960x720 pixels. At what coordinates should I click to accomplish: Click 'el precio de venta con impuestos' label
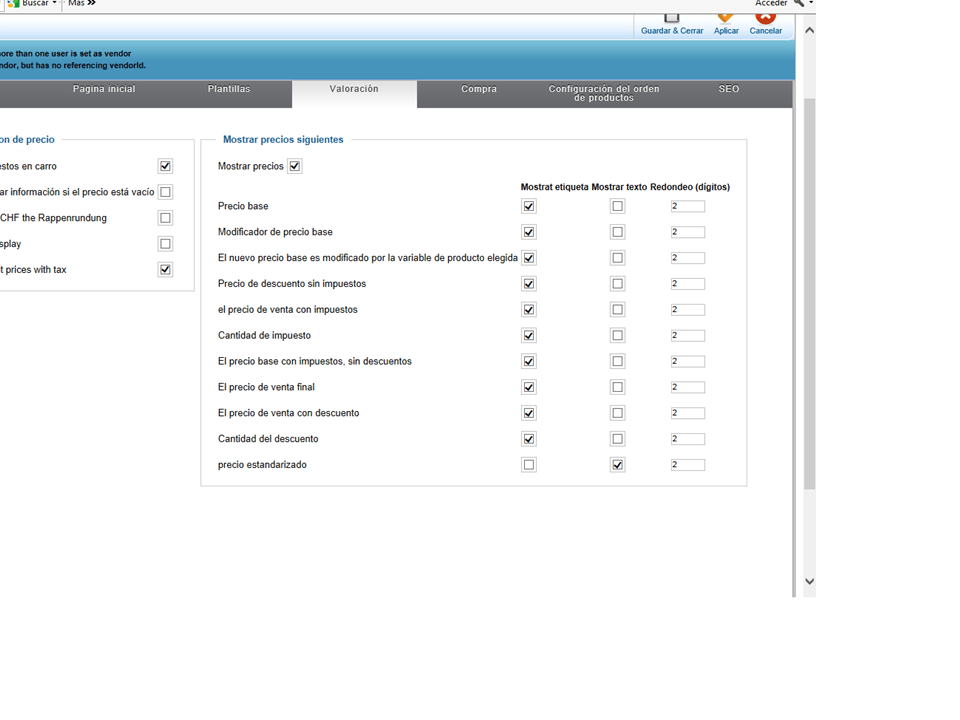click(288, 310)
